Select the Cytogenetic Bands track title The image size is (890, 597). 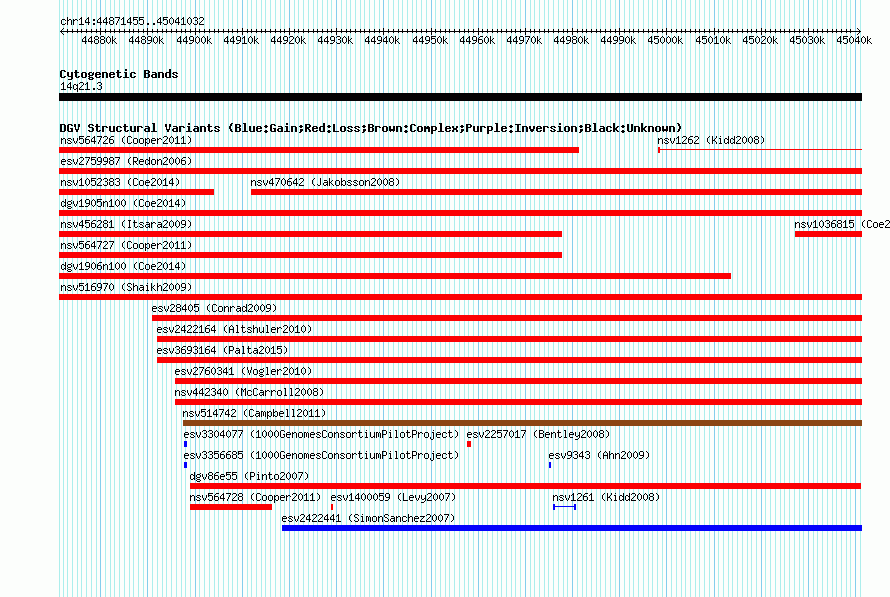click(x=119, y=74)
